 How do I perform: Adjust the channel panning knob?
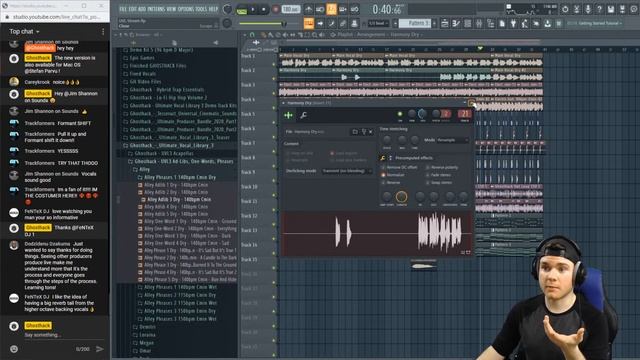pos(412,114)
